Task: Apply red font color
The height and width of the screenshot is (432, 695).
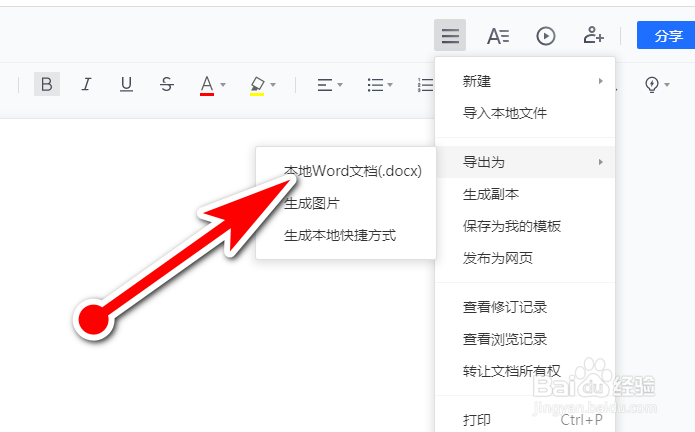Action: (x=207, y=85)
